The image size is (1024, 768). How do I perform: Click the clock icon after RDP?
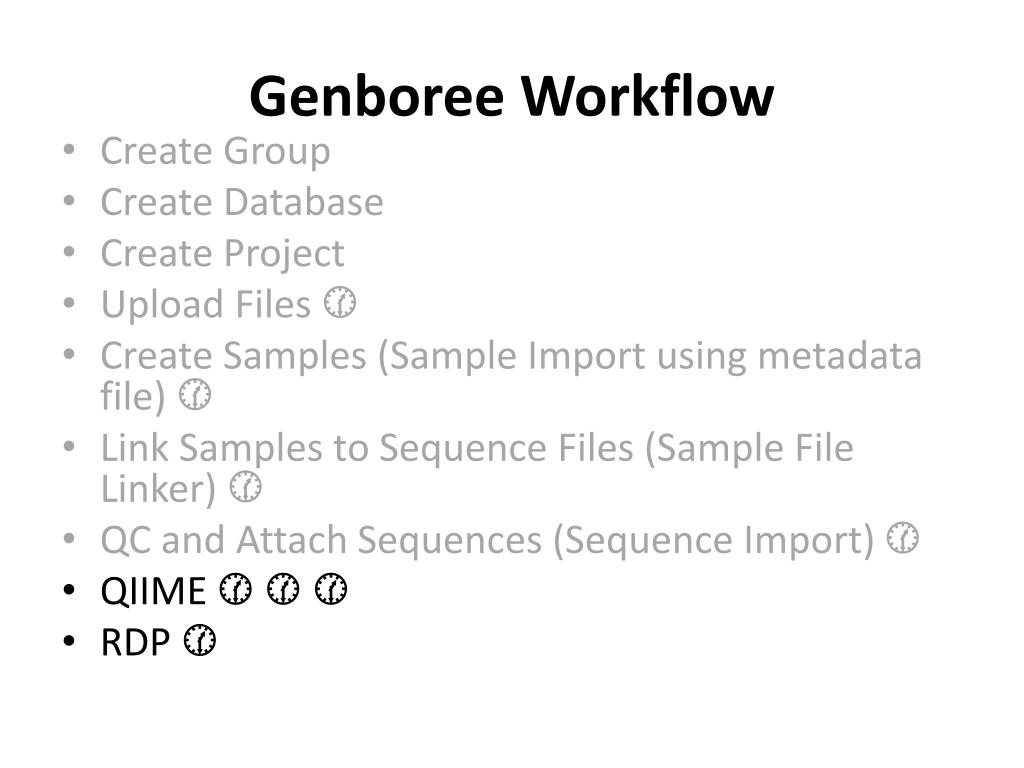point(199,641)
